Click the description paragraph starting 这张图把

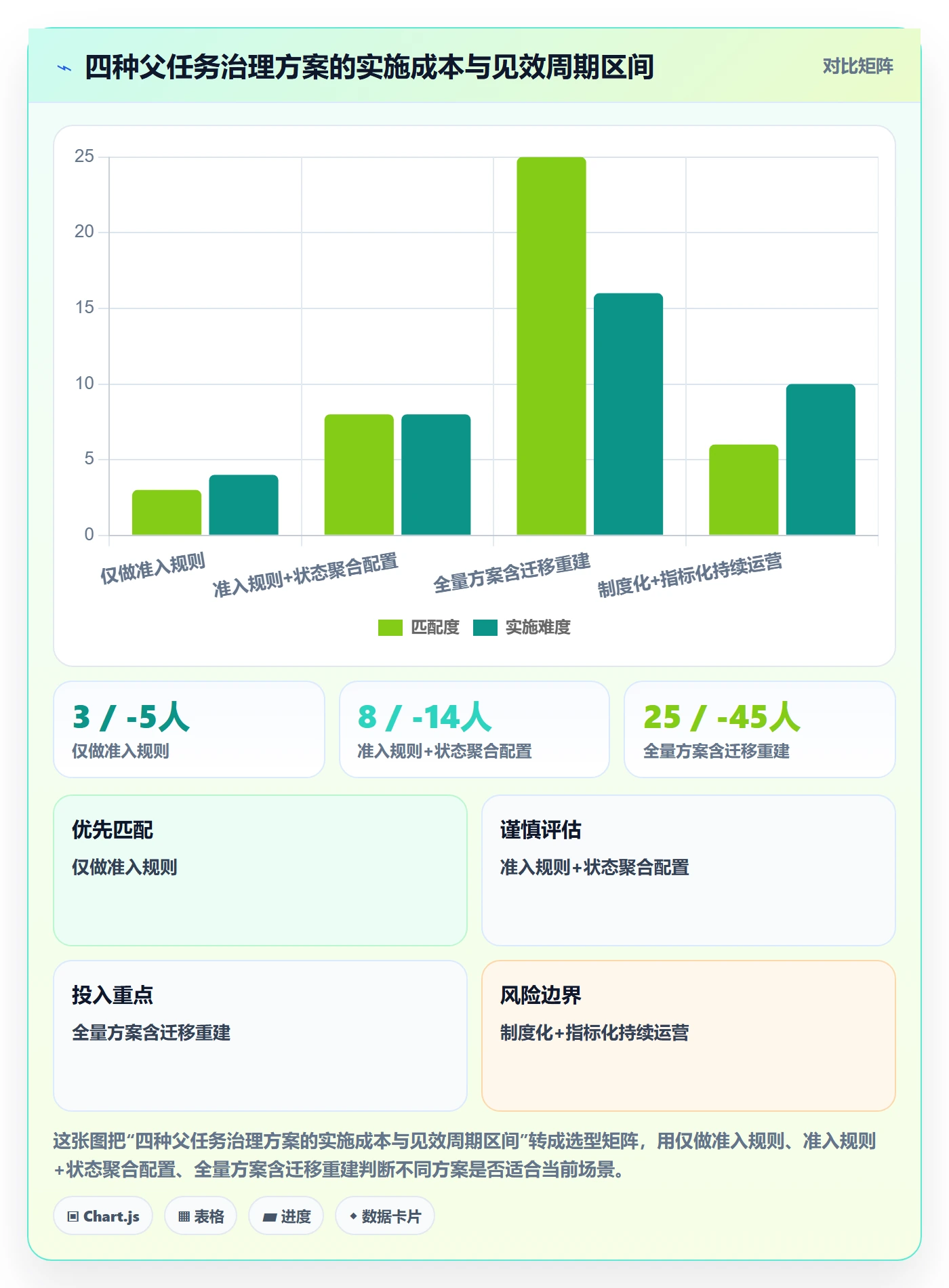(x=465, y=1155)
